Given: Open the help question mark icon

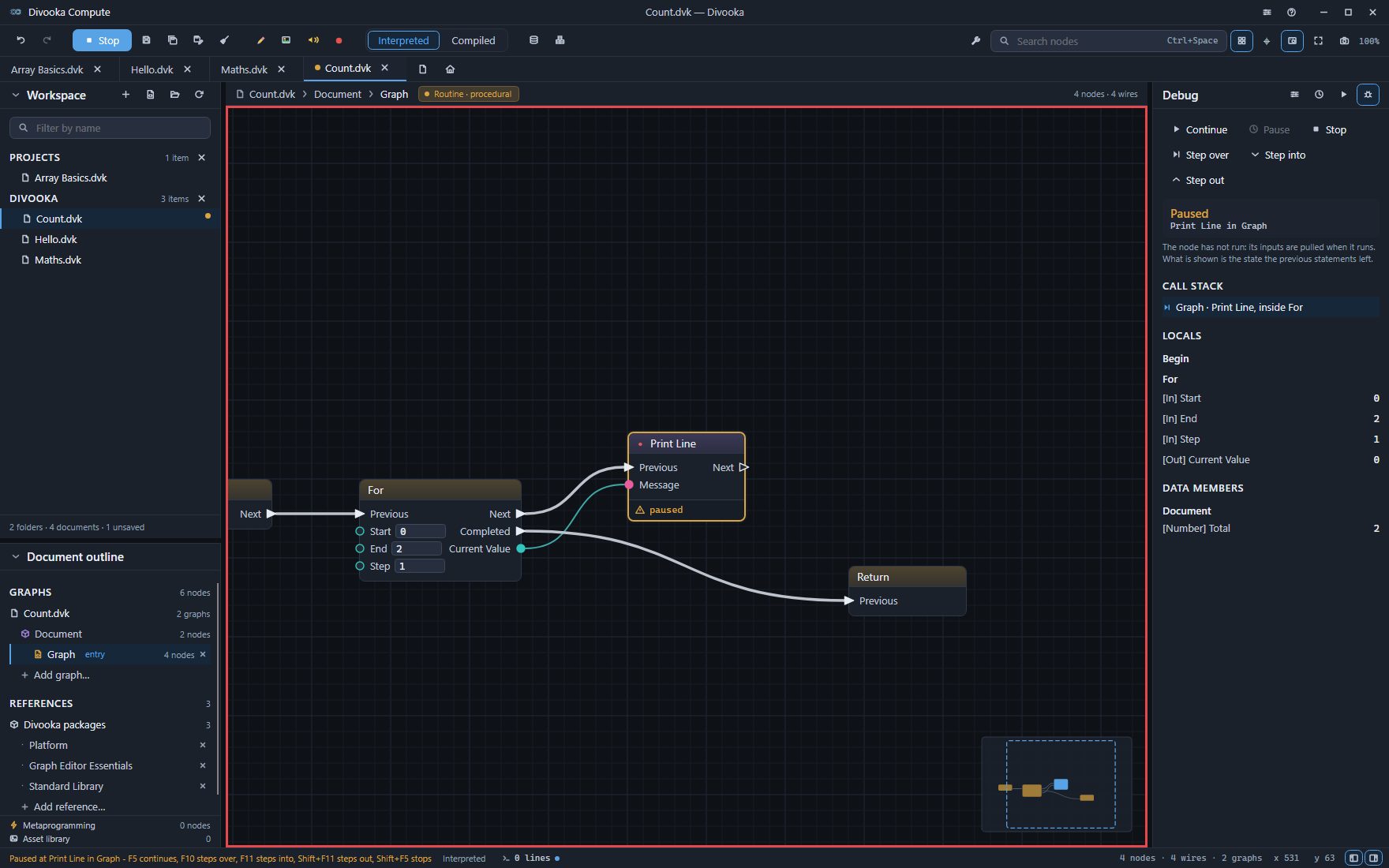Looking at the screenshot, I should pos(1291,12).
